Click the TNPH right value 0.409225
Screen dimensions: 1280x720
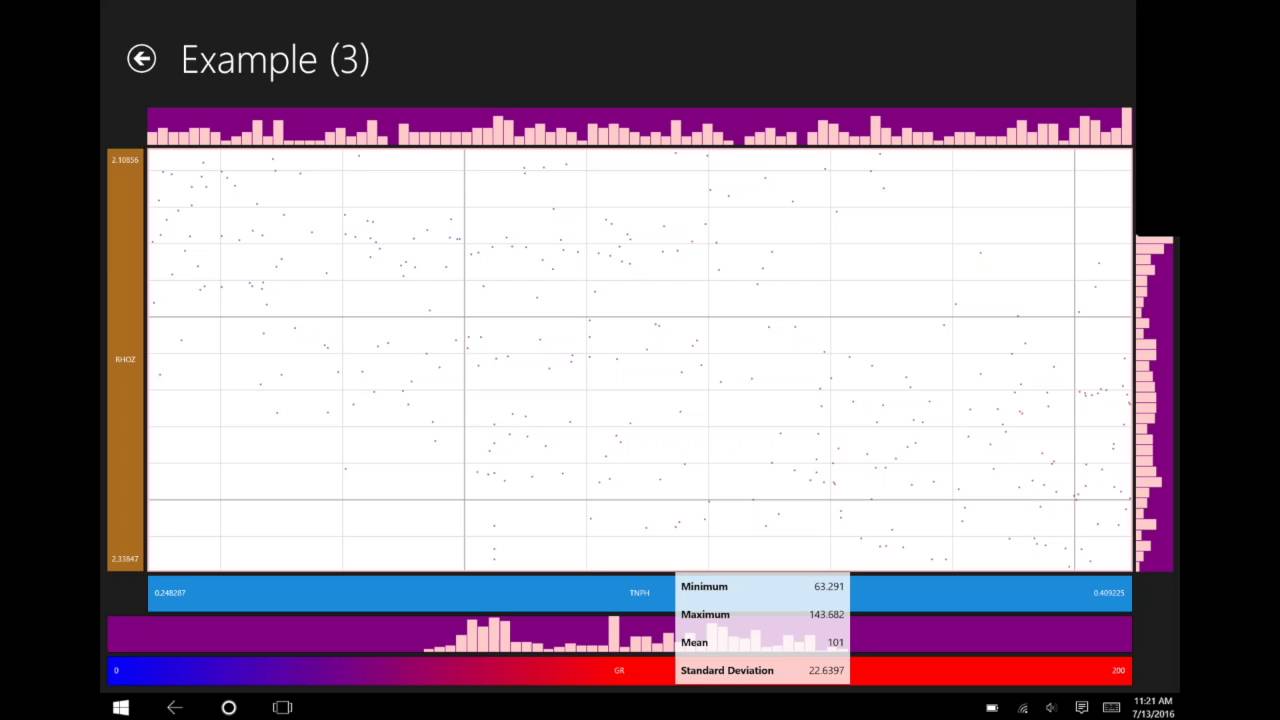1109,593
